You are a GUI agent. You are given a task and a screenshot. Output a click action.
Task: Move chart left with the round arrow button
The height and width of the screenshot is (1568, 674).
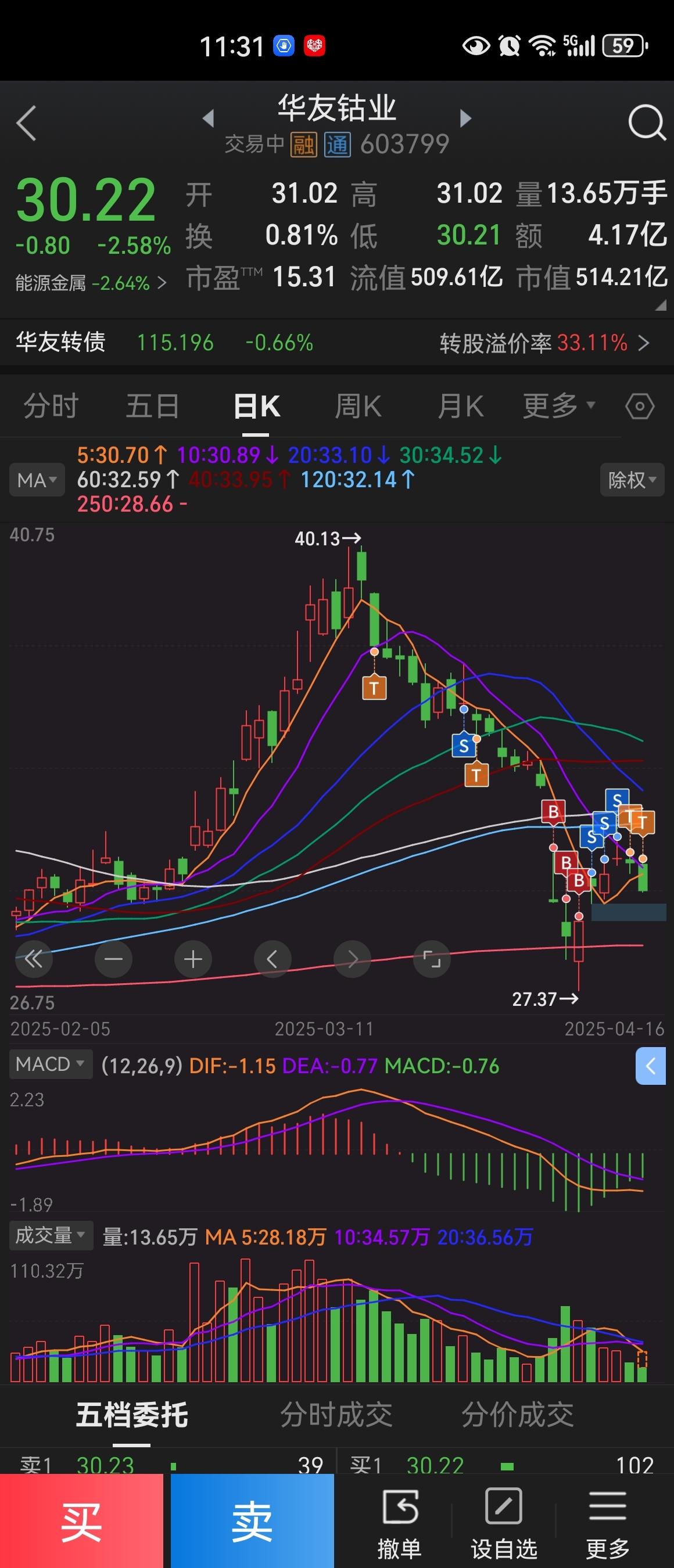(272, 959)
